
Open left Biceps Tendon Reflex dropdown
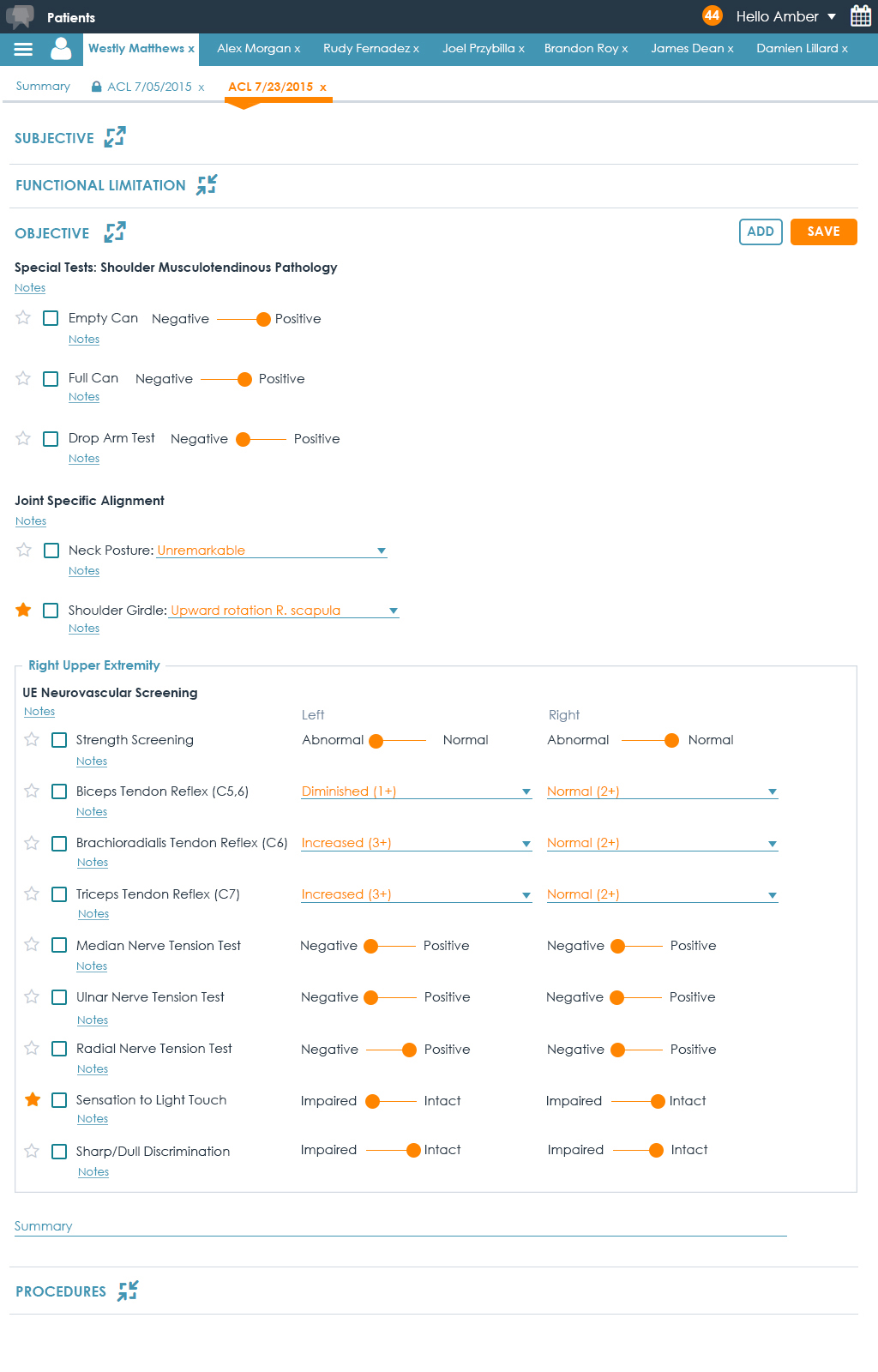(x=417, y=791)
